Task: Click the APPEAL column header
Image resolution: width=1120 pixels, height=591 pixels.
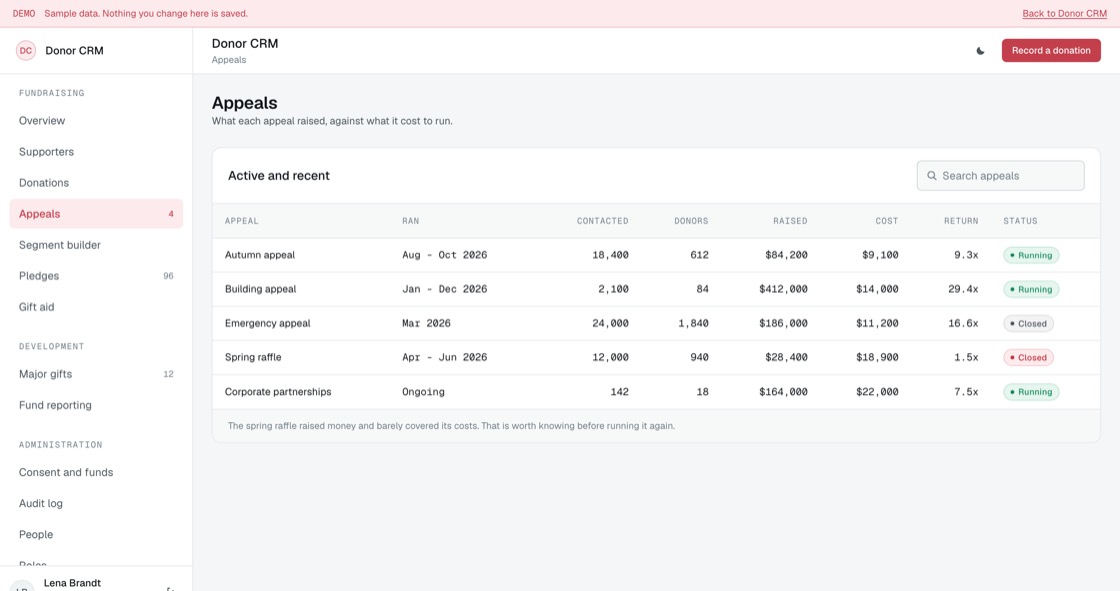Action: pos(241,221)
